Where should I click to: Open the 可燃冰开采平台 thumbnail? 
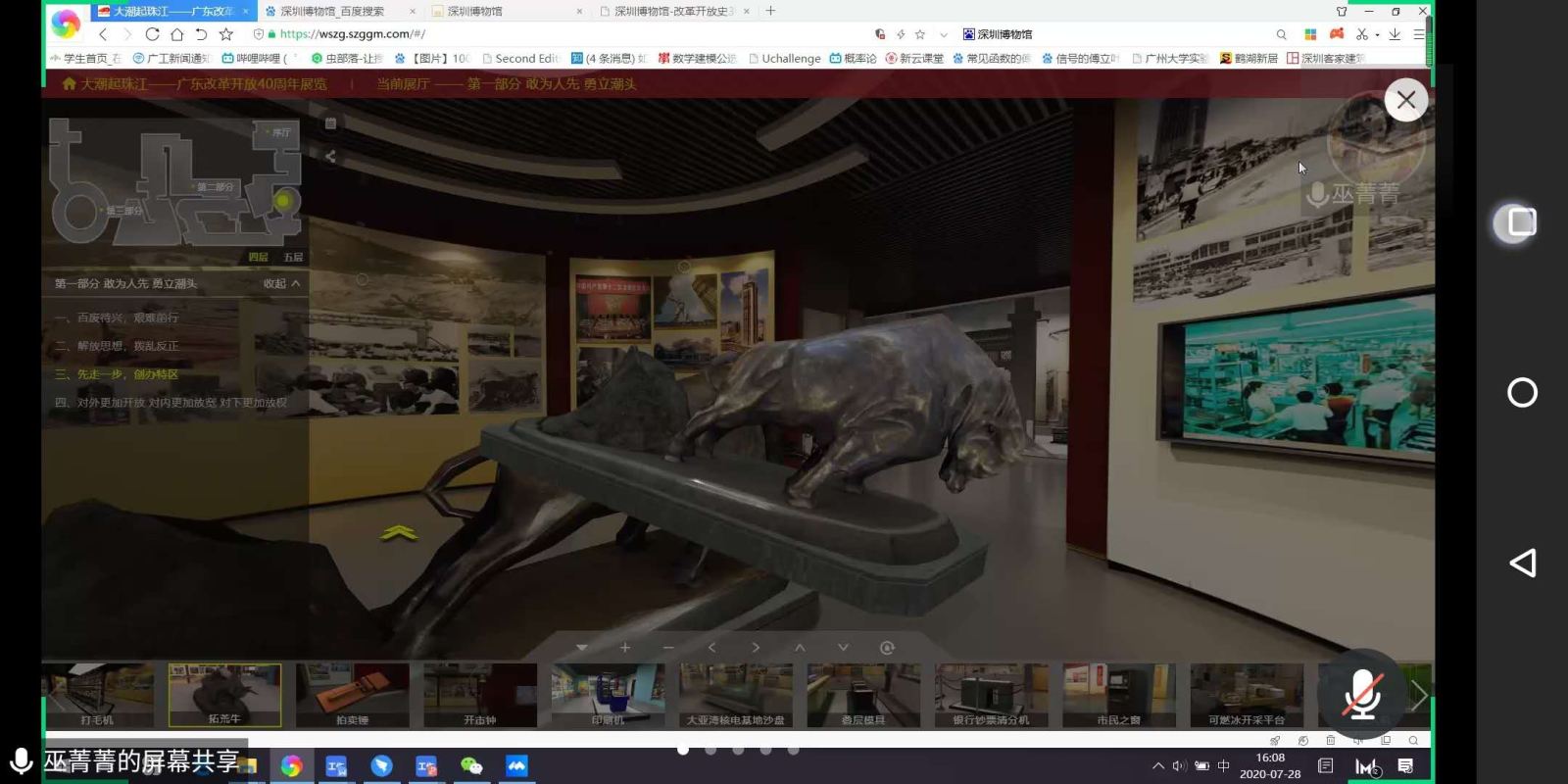(x=1247, y=695)
